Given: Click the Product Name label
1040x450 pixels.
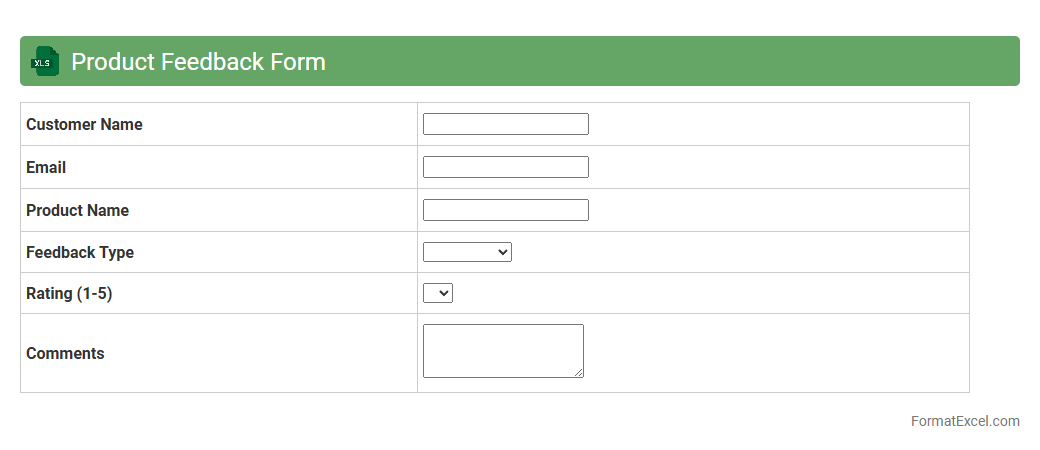Looking at the screenshot, I should coord(77,210).
